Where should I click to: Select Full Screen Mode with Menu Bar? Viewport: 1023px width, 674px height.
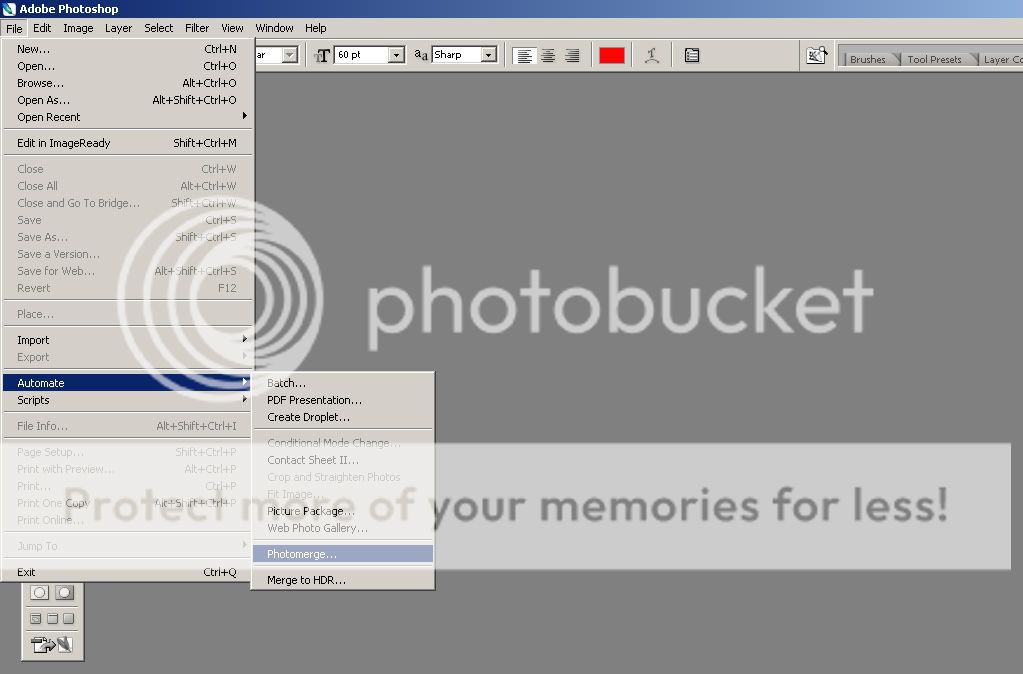tap(52, 619)
